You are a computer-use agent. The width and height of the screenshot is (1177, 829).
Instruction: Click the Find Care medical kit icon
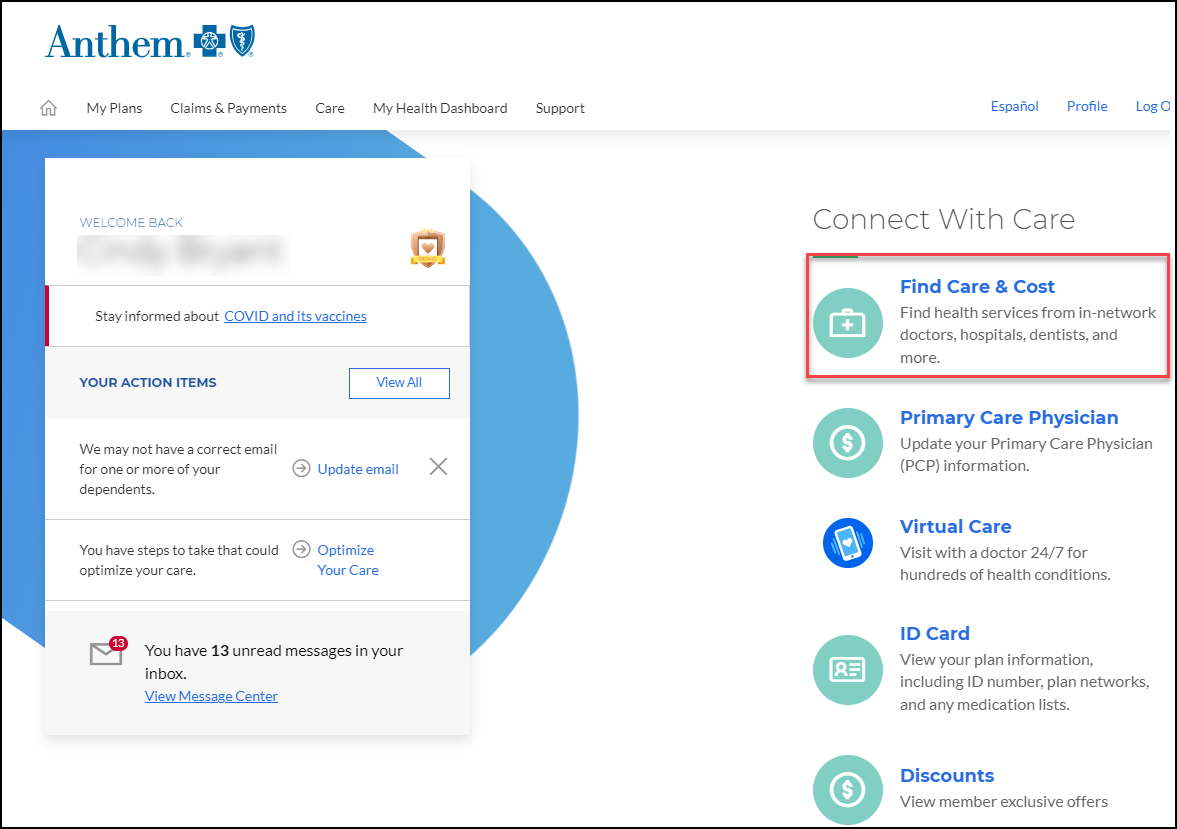[x=847, y=322]
